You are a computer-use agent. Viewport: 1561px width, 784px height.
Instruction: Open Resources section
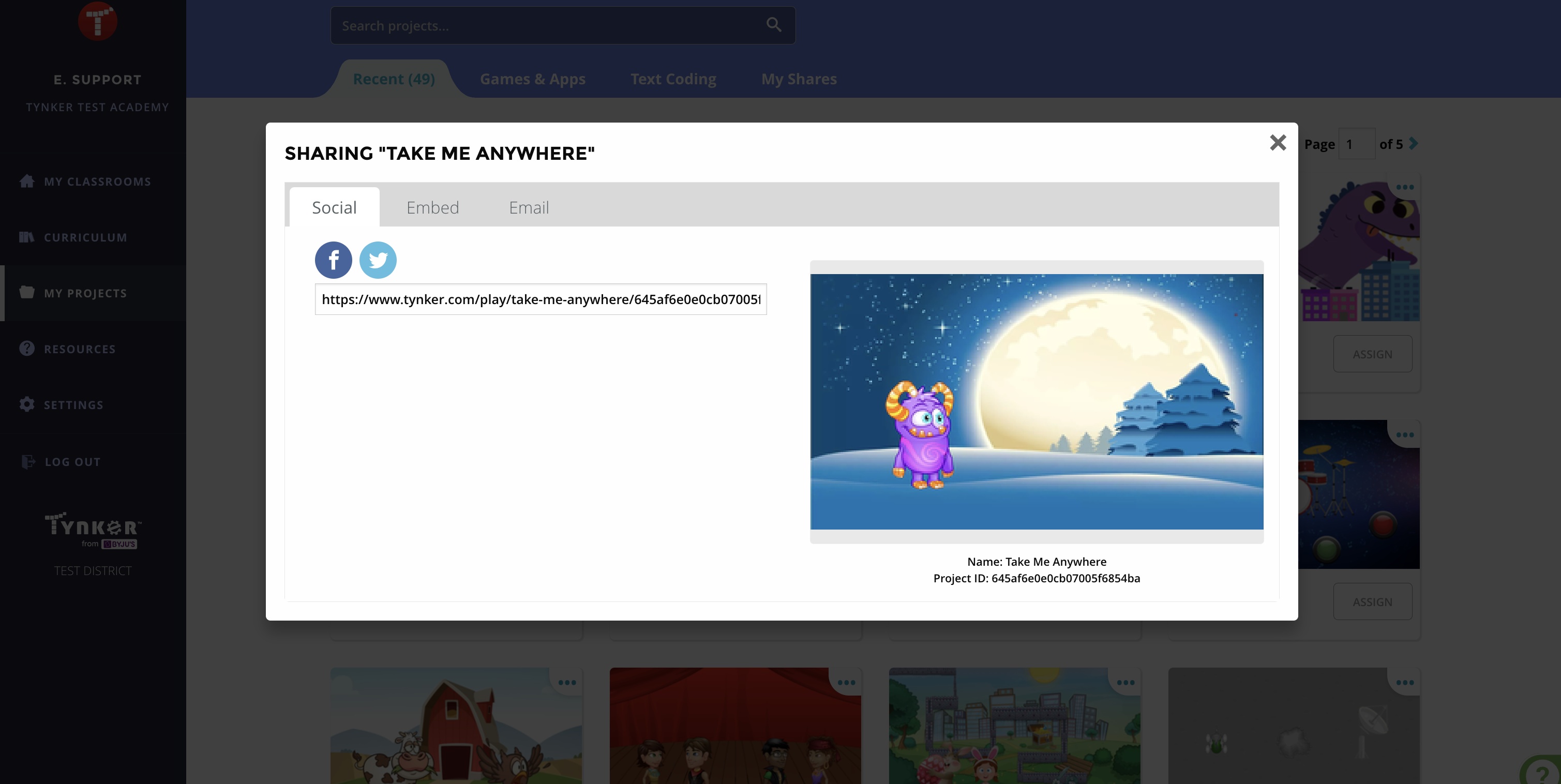[x=79, y=349]
